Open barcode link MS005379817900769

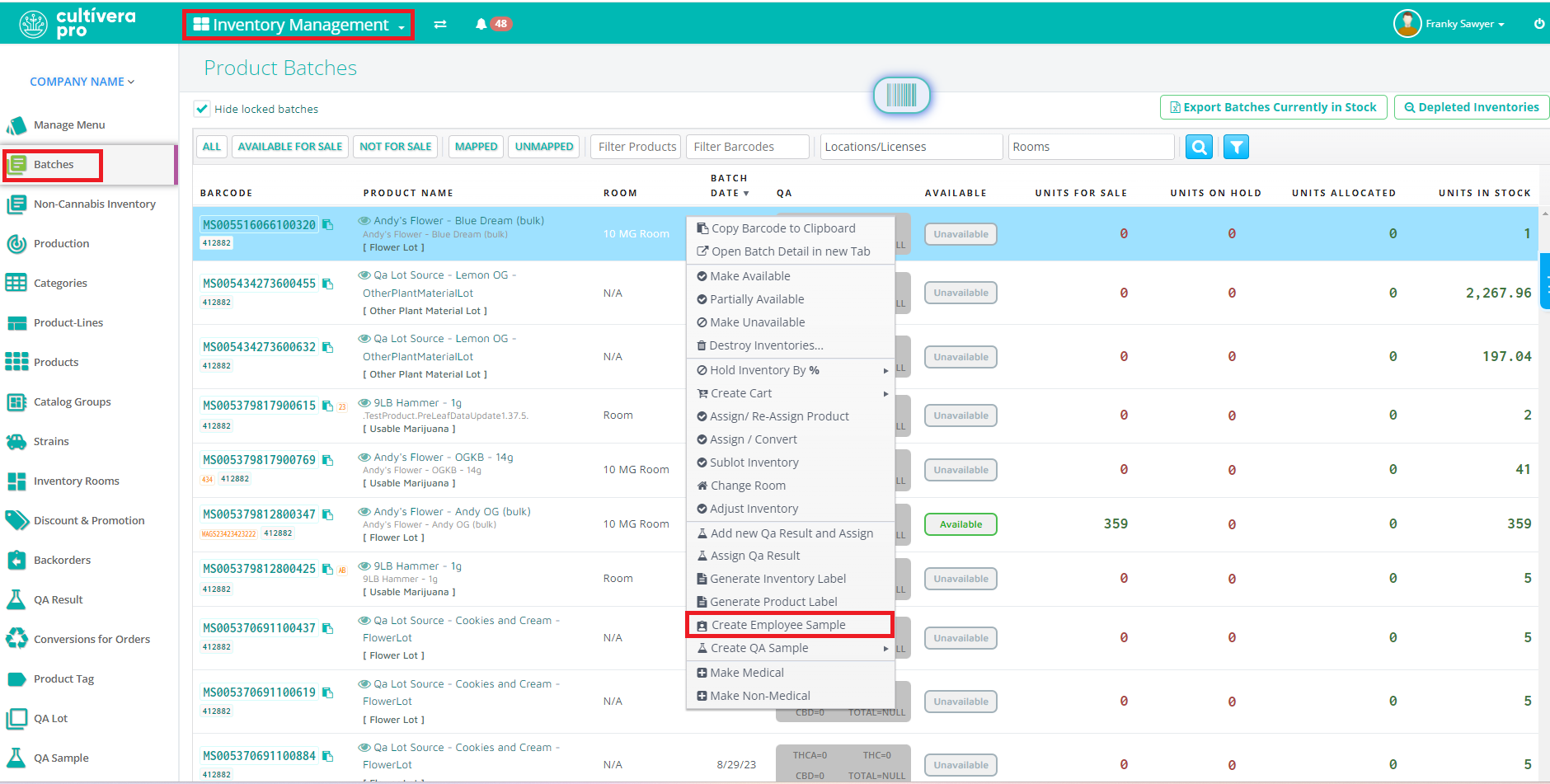click(x=260, y=460)
